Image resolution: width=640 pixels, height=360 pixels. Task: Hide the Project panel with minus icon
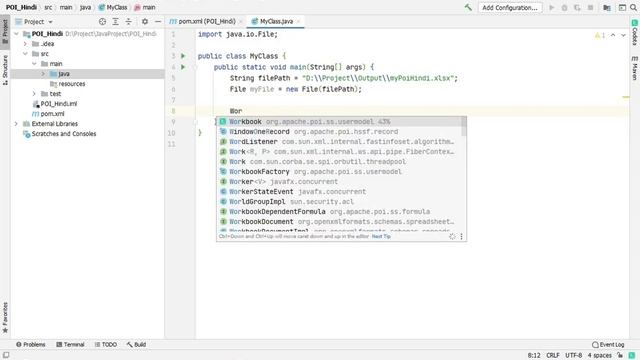tap(158, 22)
